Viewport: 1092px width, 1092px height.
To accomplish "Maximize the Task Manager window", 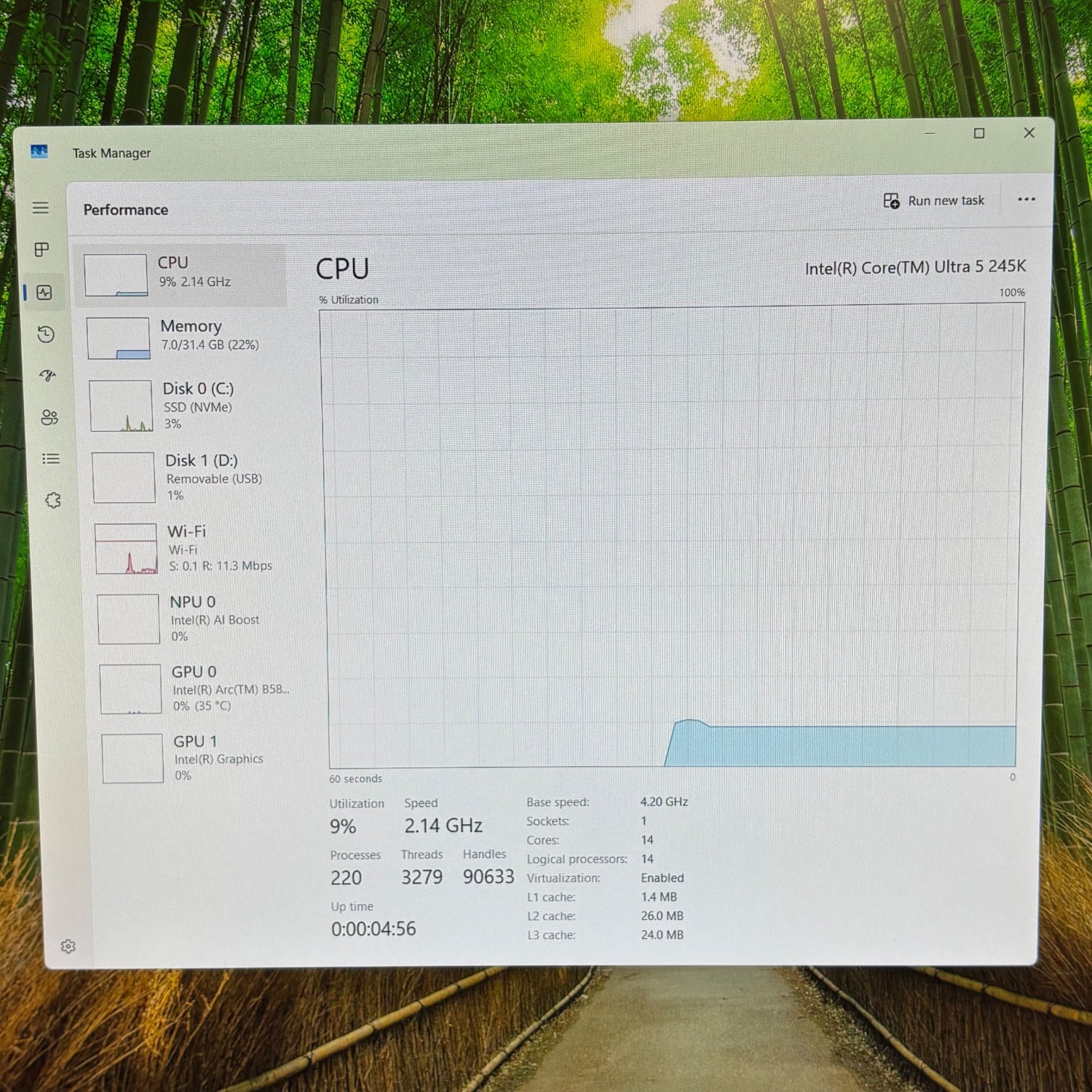I will pos(979,133).
